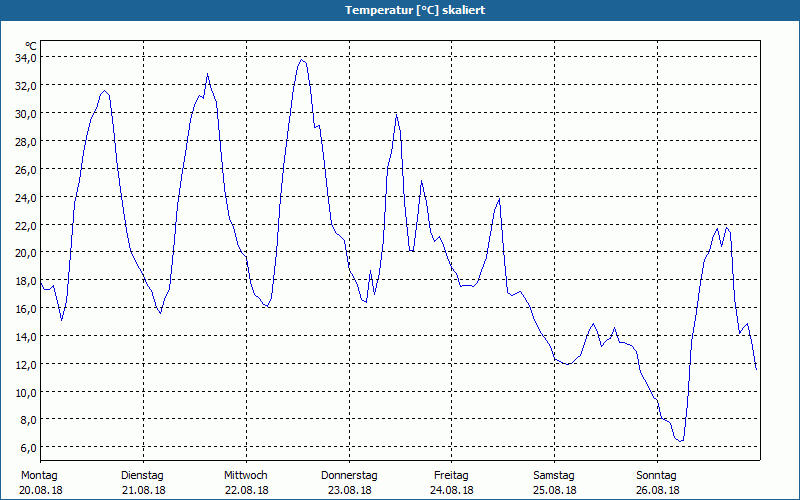Click the 24.08.18 date label

(452, 490)
